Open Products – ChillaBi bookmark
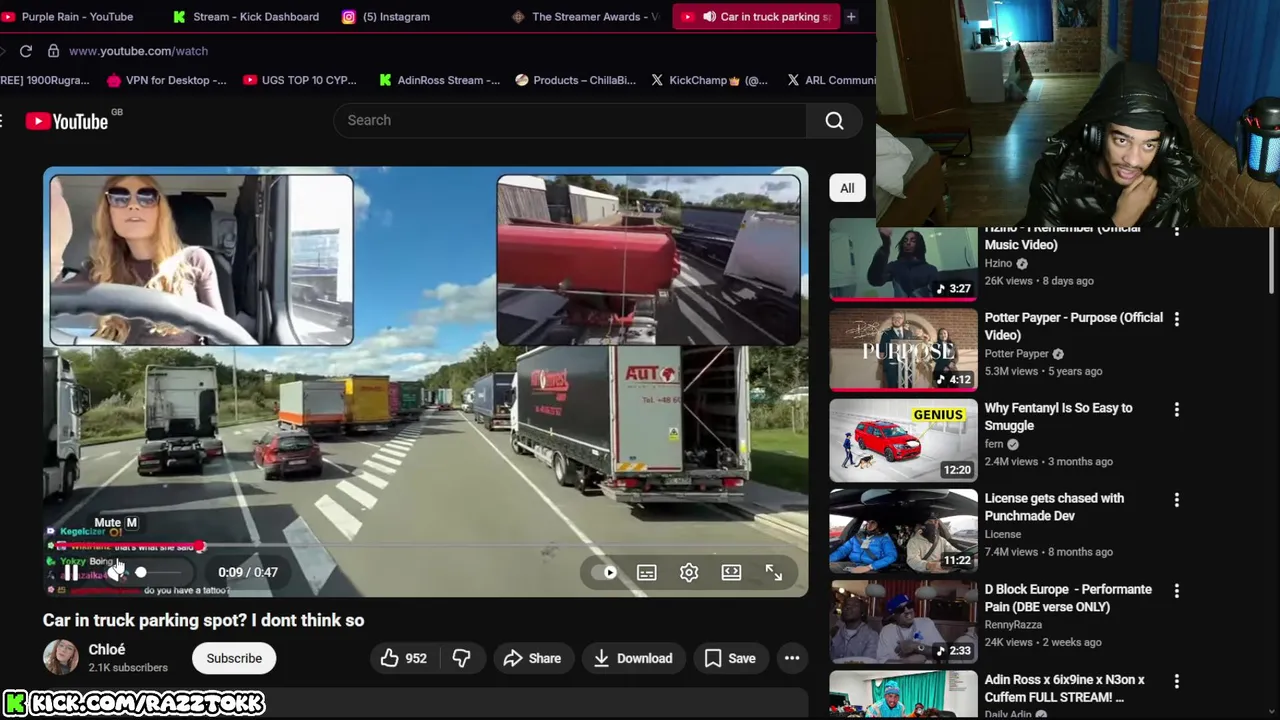 pyautogui.click(x=576, y=80)
